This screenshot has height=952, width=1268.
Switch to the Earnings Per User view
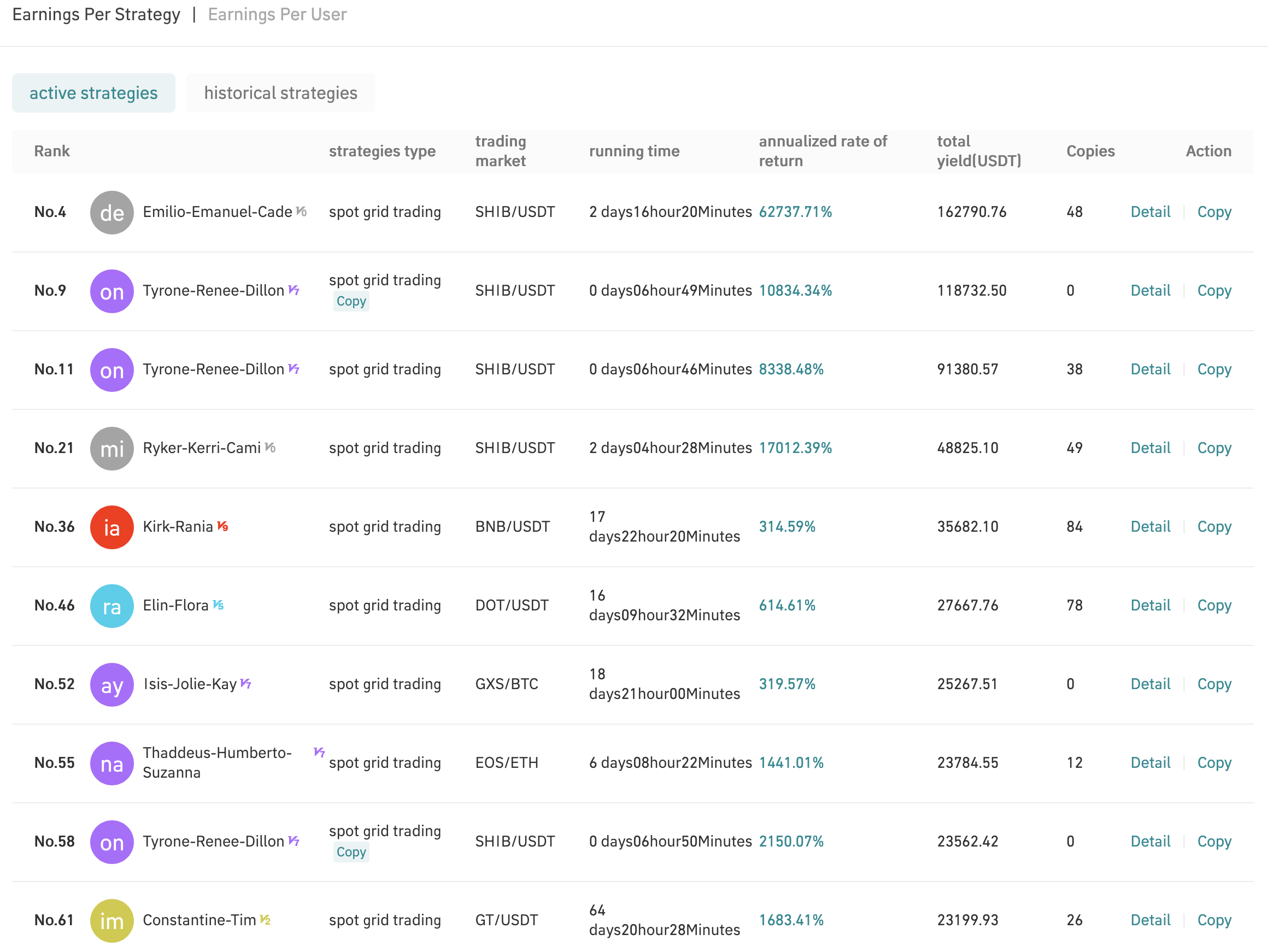coord(277,14)
